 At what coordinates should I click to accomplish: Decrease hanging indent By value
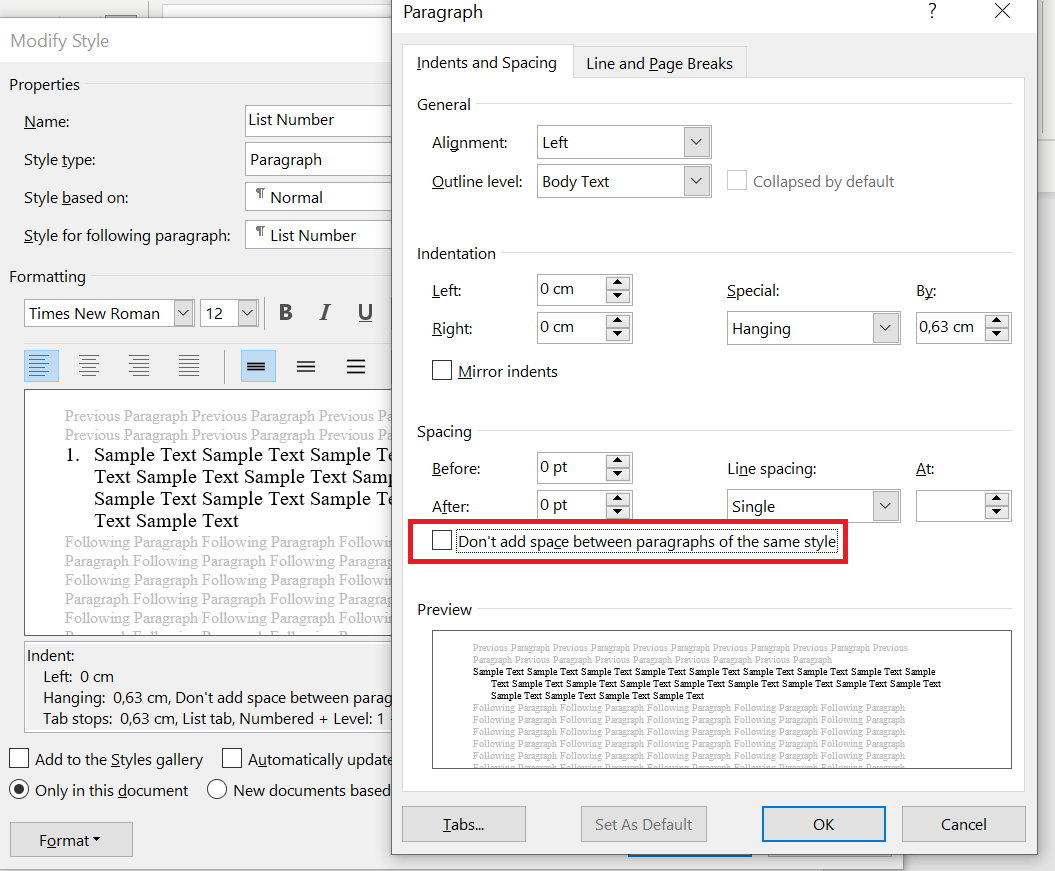point(997,334)
